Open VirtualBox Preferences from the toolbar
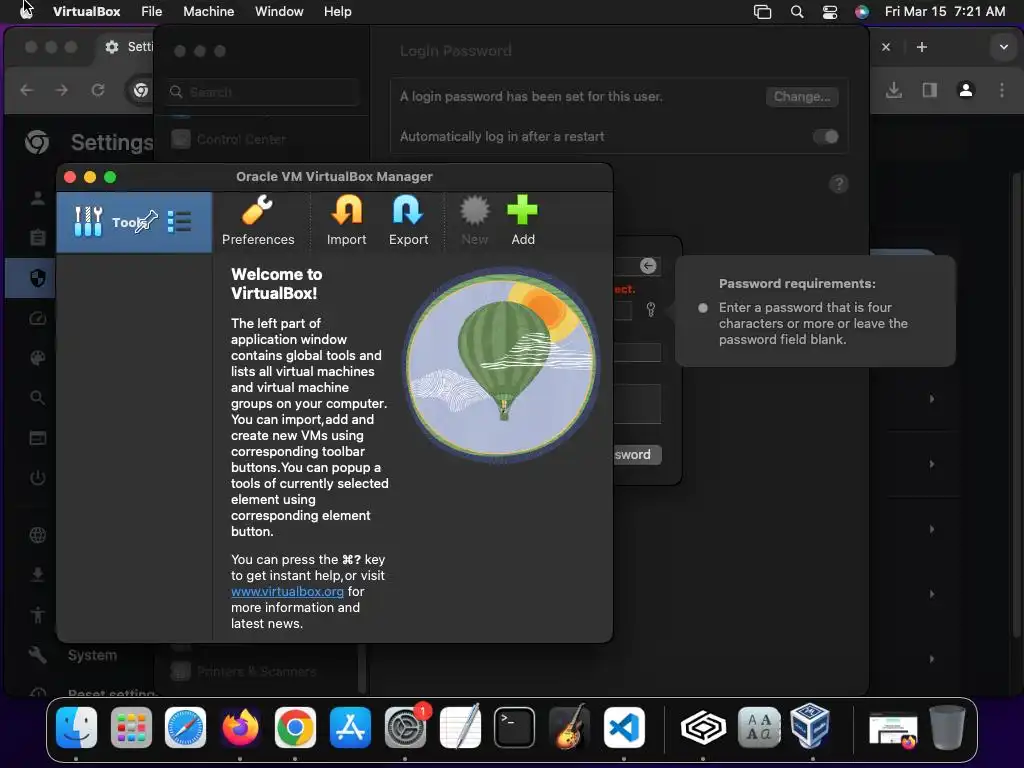Viewport: 1024px width, 768px height. point(258,221)
